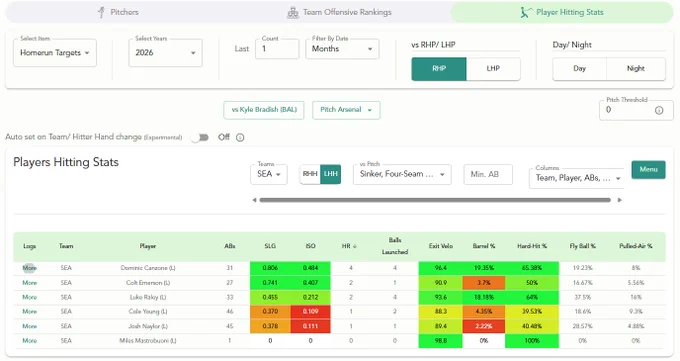
Task: Sort by the Pulled-Air % column header
Action: click(635, 246)
